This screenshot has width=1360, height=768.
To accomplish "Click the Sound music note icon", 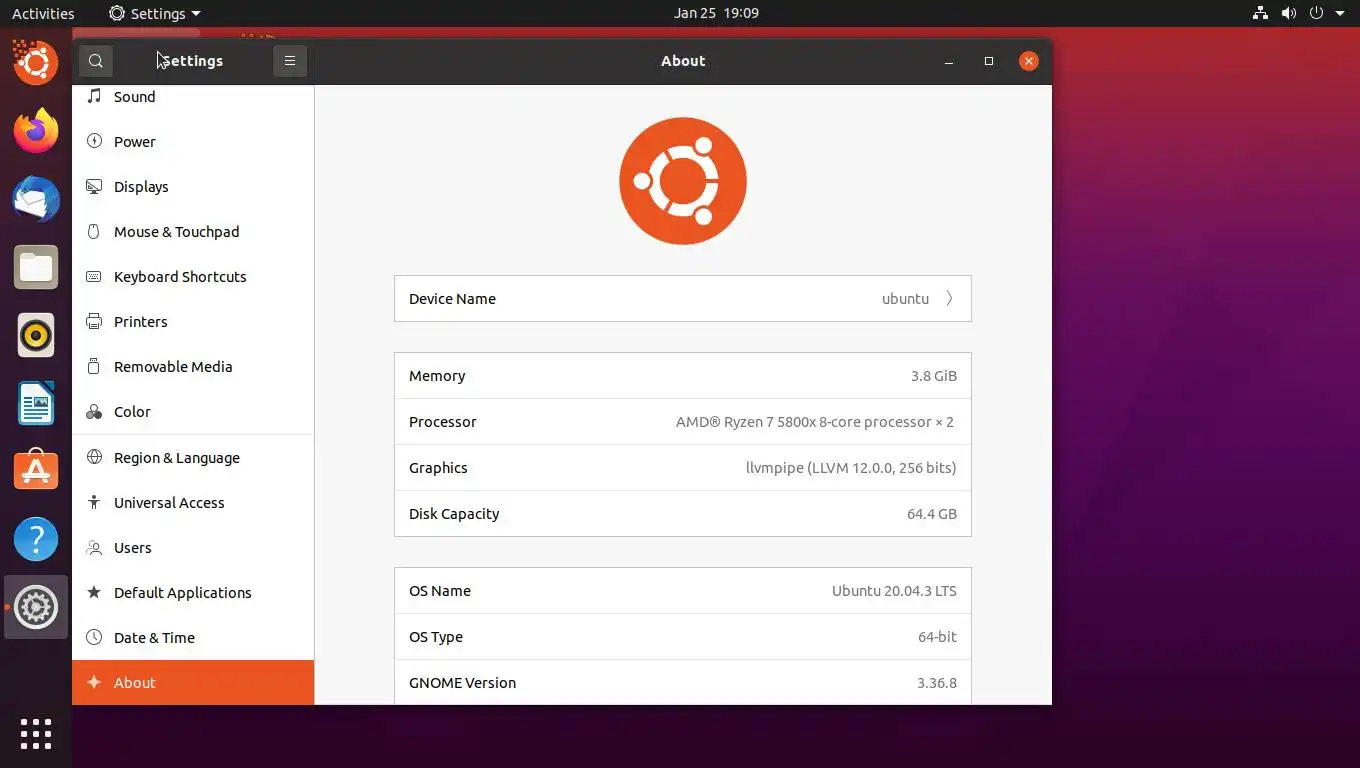I will (94, 96).
